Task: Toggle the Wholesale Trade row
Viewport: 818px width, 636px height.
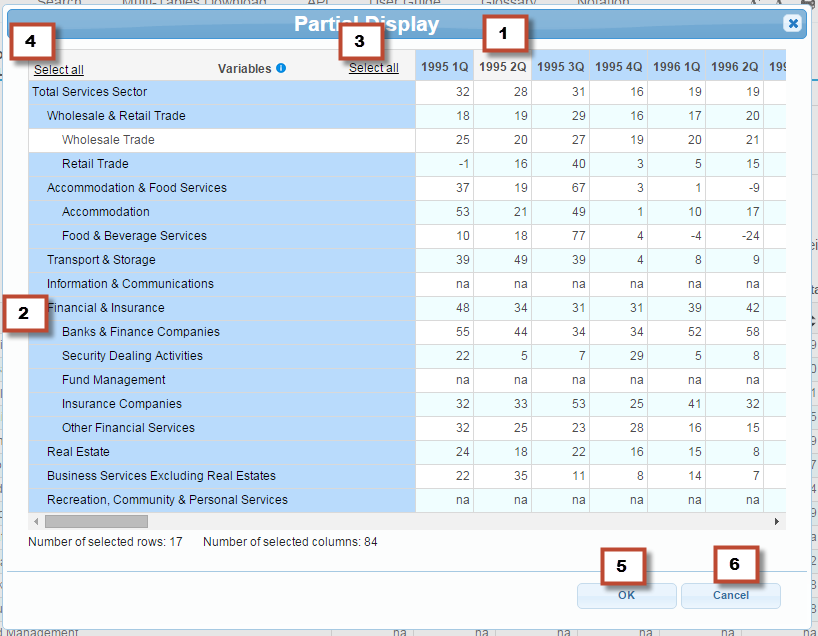Action: pos(108,140)
